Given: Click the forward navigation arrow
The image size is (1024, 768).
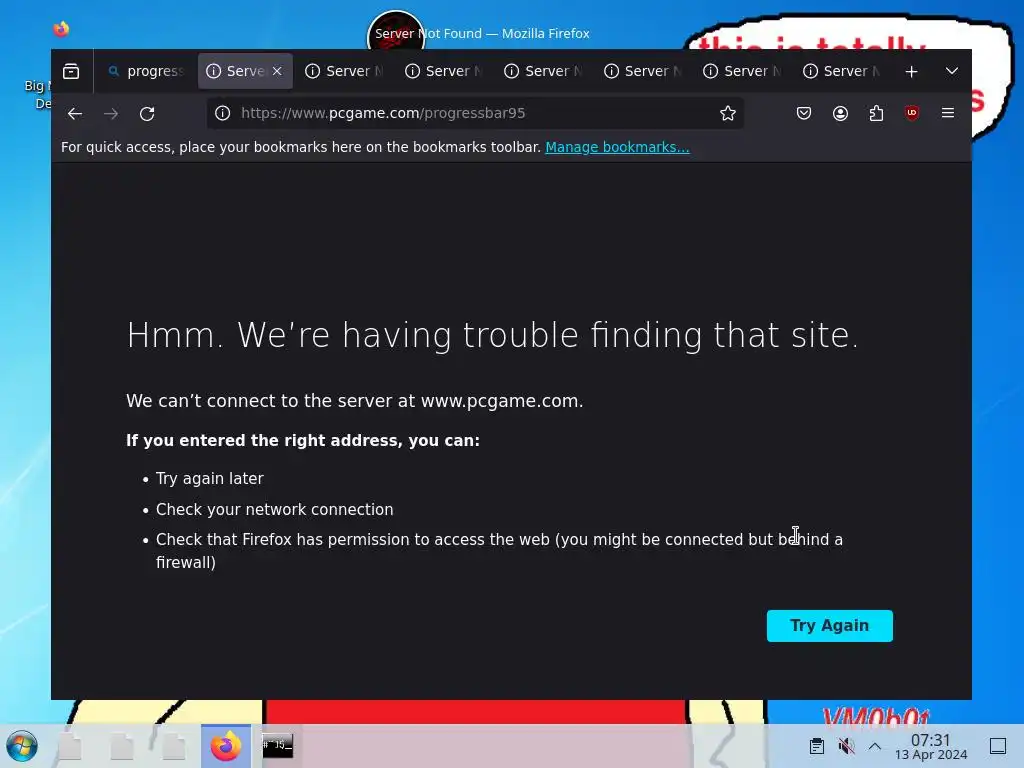Looking at the screenshot, I should tap(111, 114).
